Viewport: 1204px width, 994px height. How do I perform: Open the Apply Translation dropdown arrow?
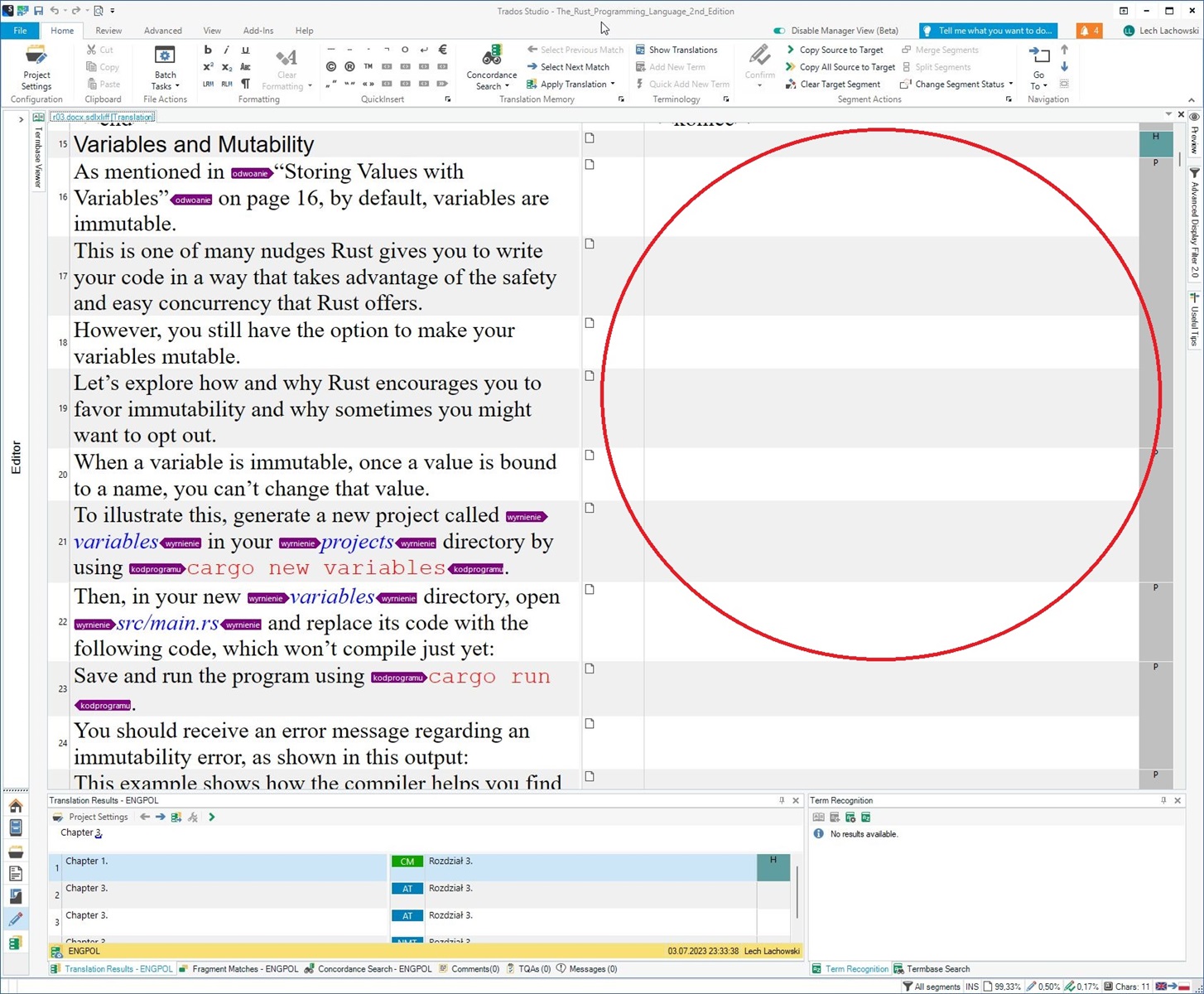(x=613, y=84)
